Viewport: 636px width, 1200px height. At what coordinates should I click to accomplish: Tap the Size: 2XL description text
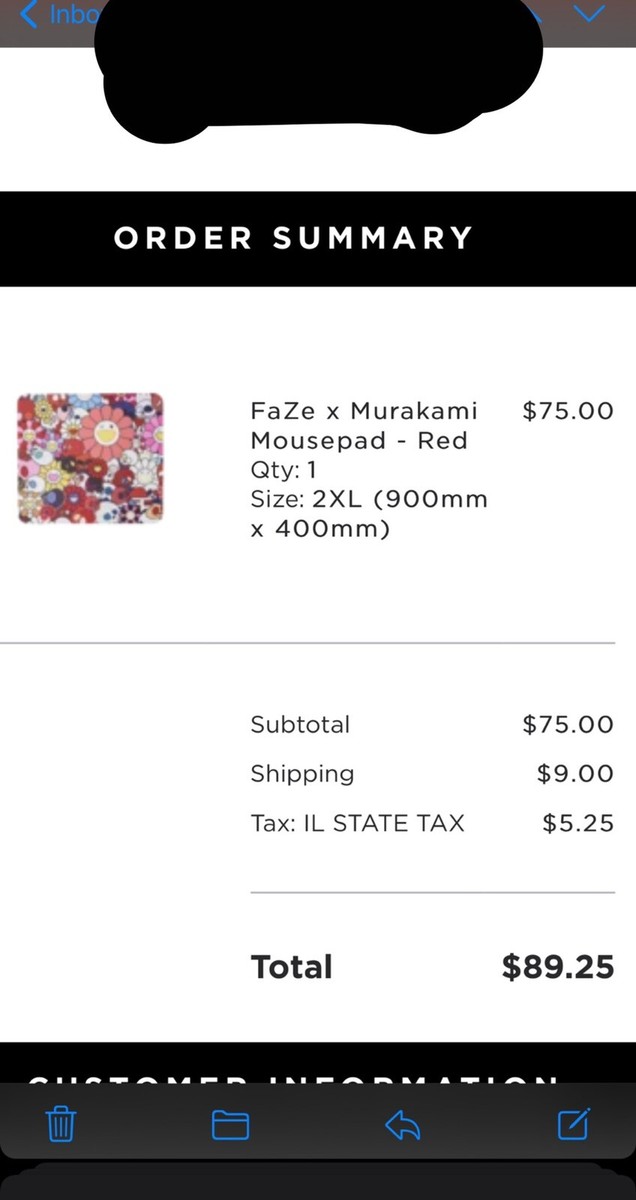click(x=369, y=513)
